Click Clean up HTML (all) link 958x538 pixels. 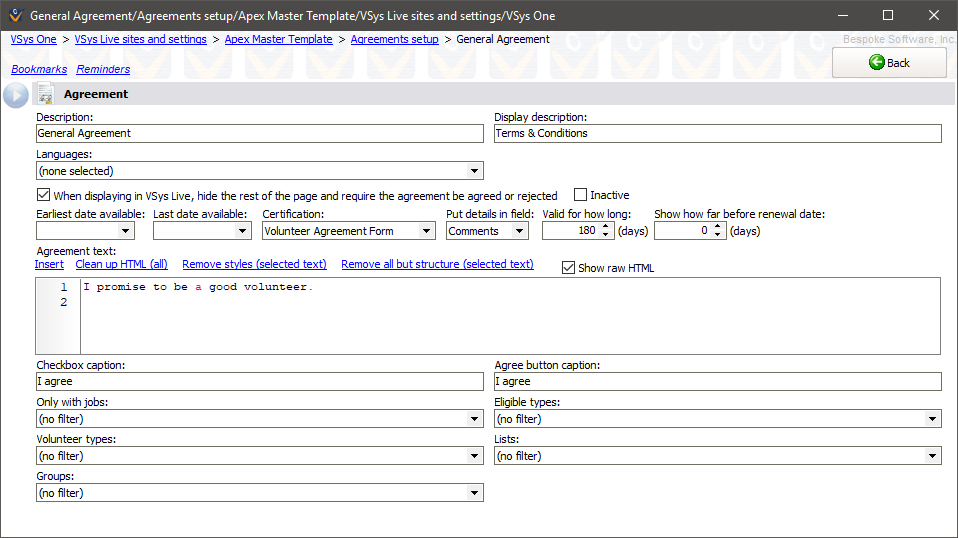pyautogui.click(x=121, y=264)
